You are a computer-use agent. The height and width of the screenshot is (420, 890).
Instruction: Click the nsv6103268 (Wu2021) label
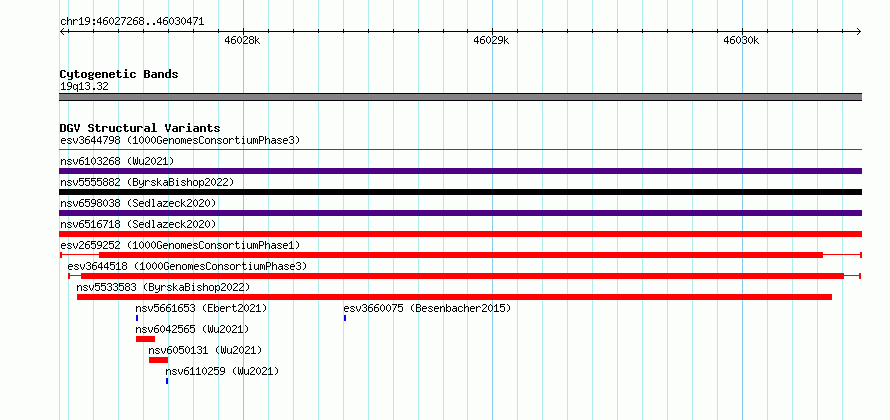117,161
